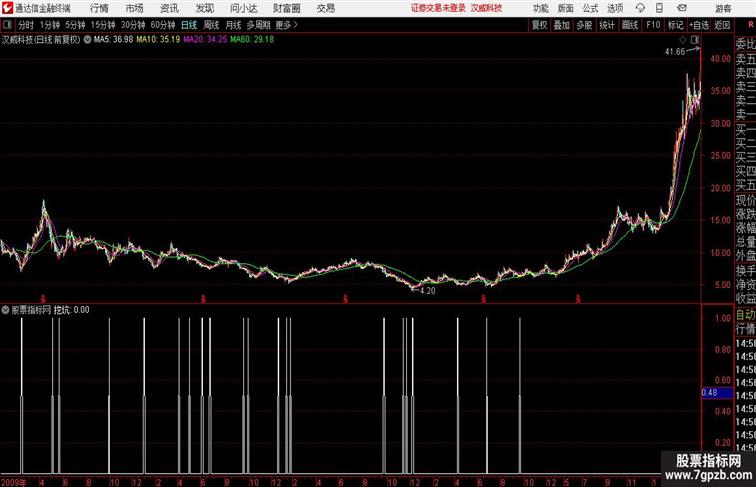Open the 选项 menu
This screenshot has width=756, height=487.
coord(615,8)
